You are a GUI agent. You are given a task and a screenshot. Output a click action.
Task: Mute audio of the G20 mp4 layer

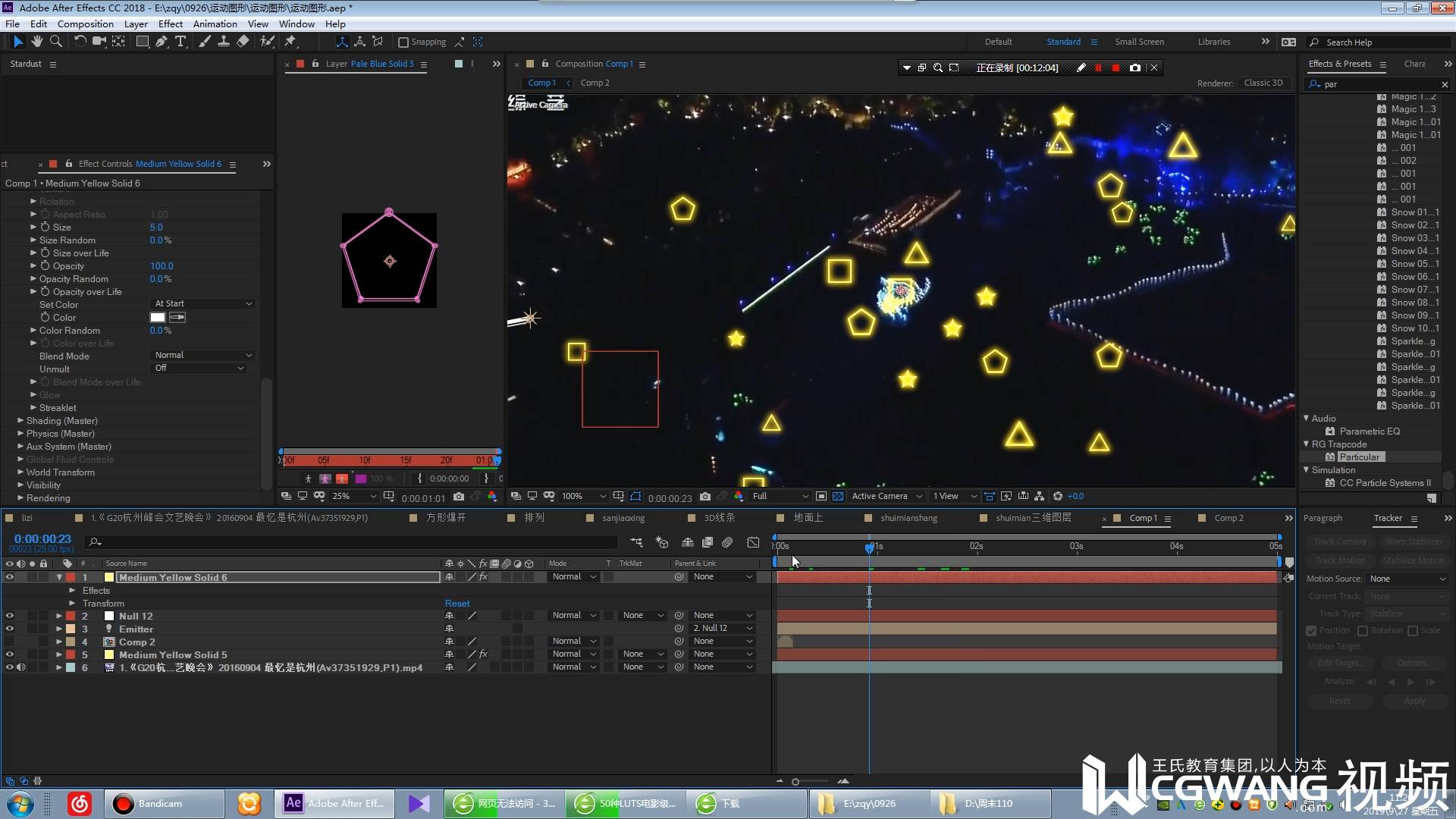(x=21, y=668)
